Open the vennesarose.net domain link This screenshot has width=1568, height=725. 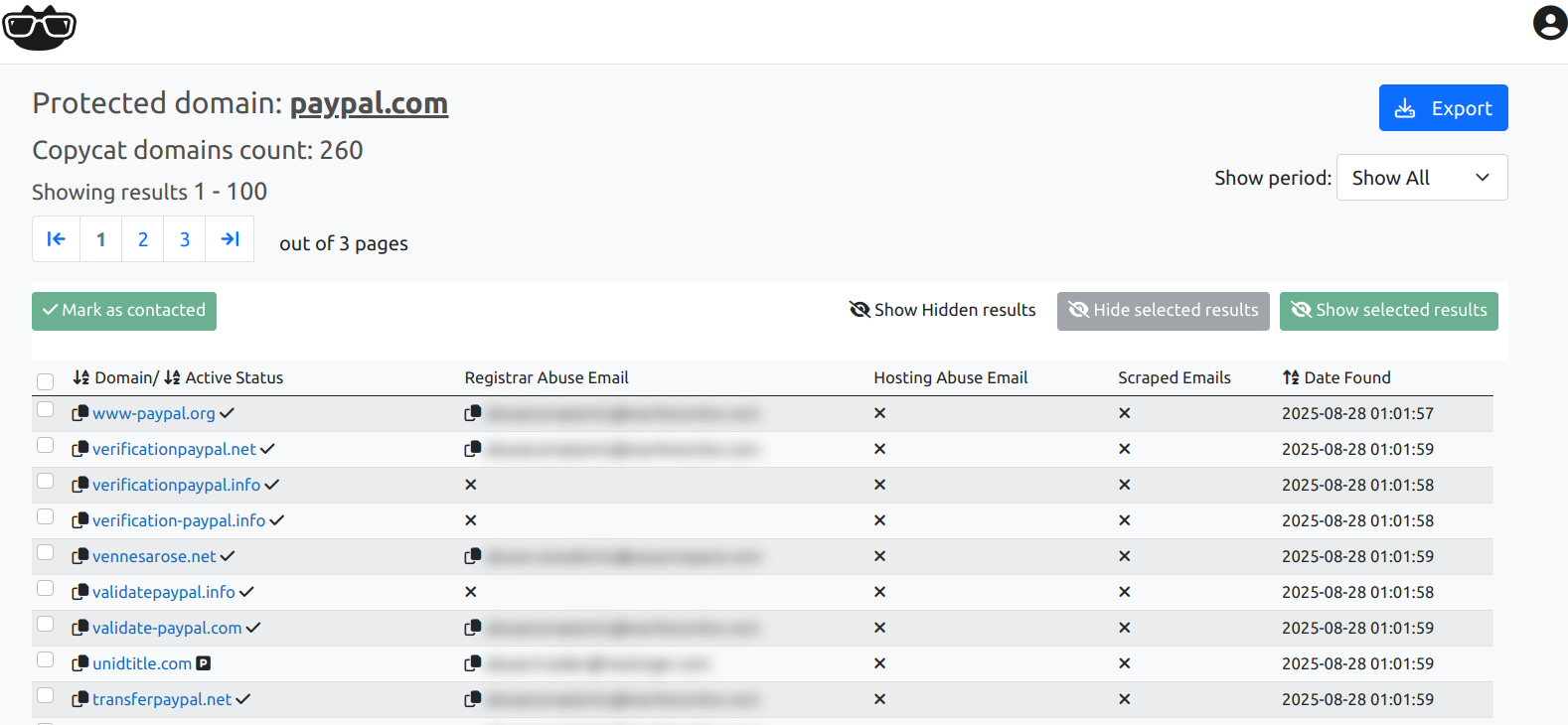154,556
